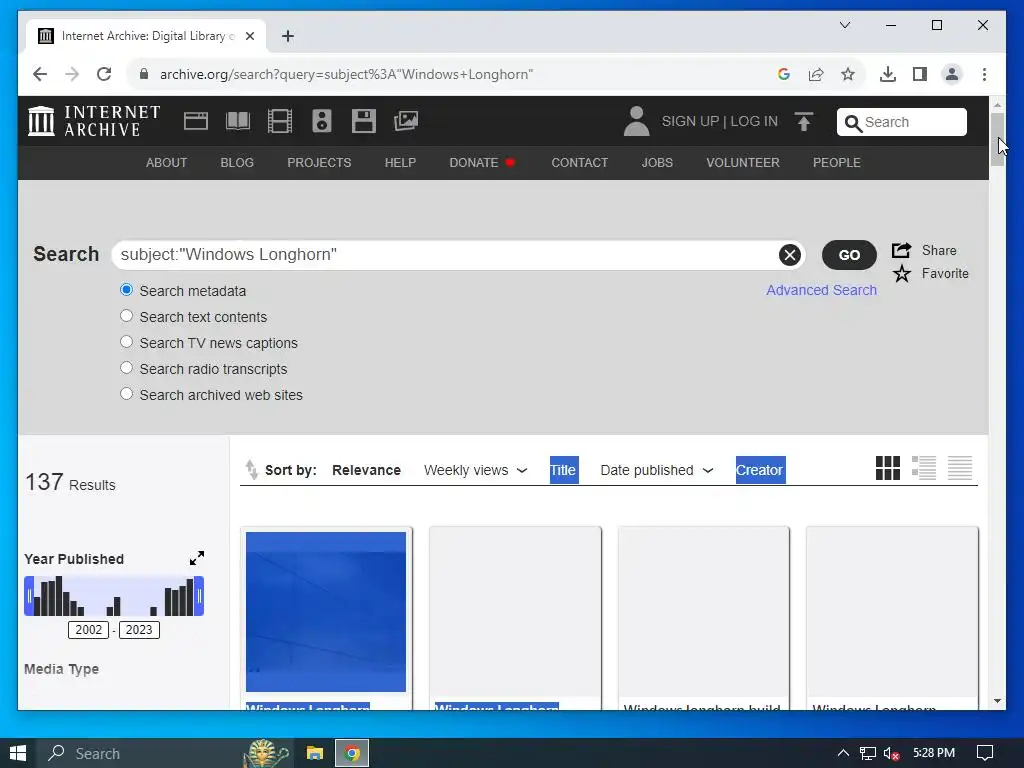Open File Explorer from the taskbar
1024x768 pixels.
pyautogui.click(x=315, y=753)
